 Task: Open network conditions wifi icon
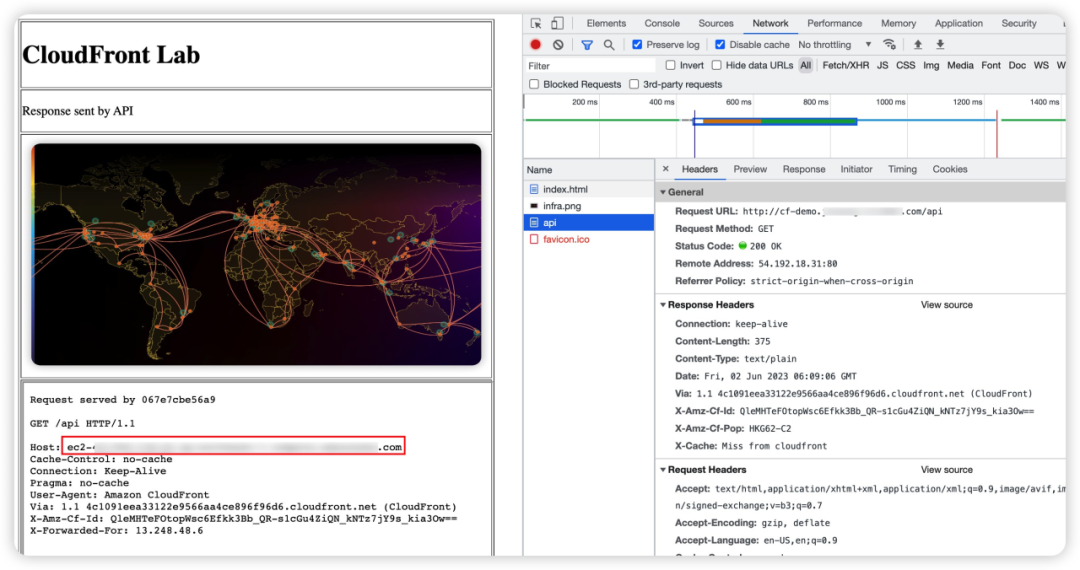click(x=890, y=45)
